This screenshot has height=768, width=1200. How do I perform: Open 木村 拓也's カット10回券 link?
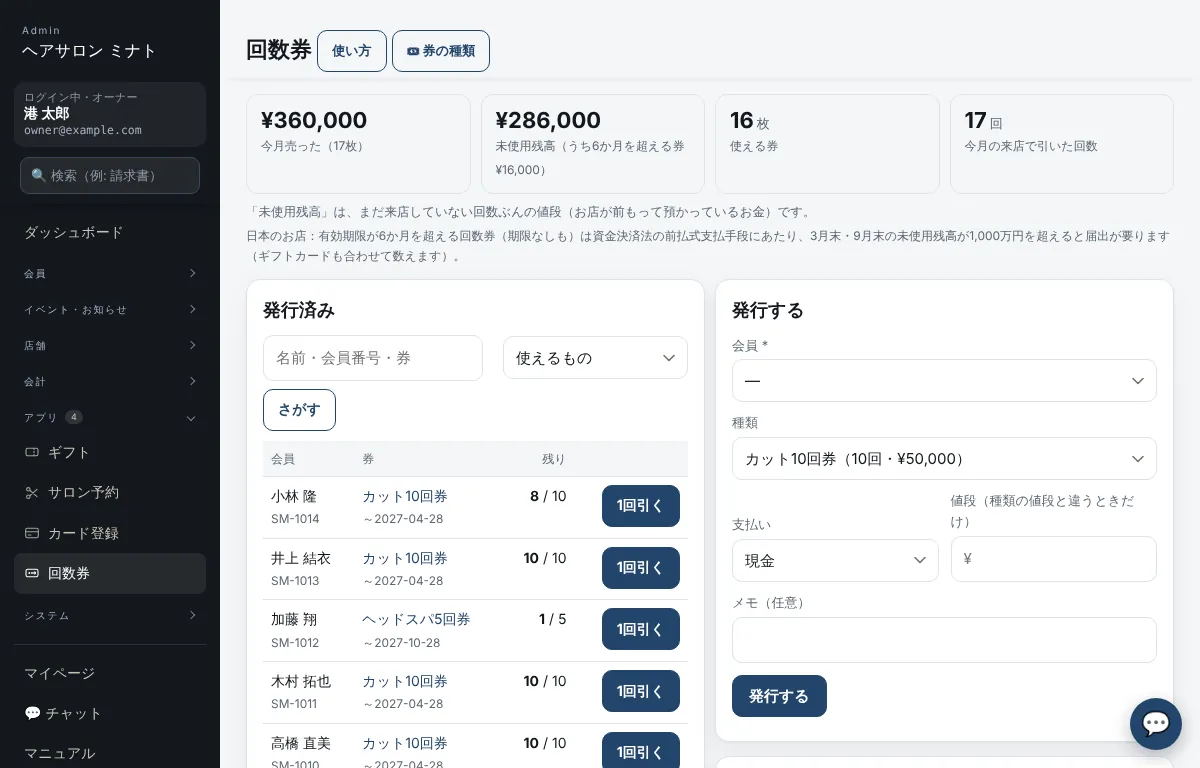[x=405, y=681]
